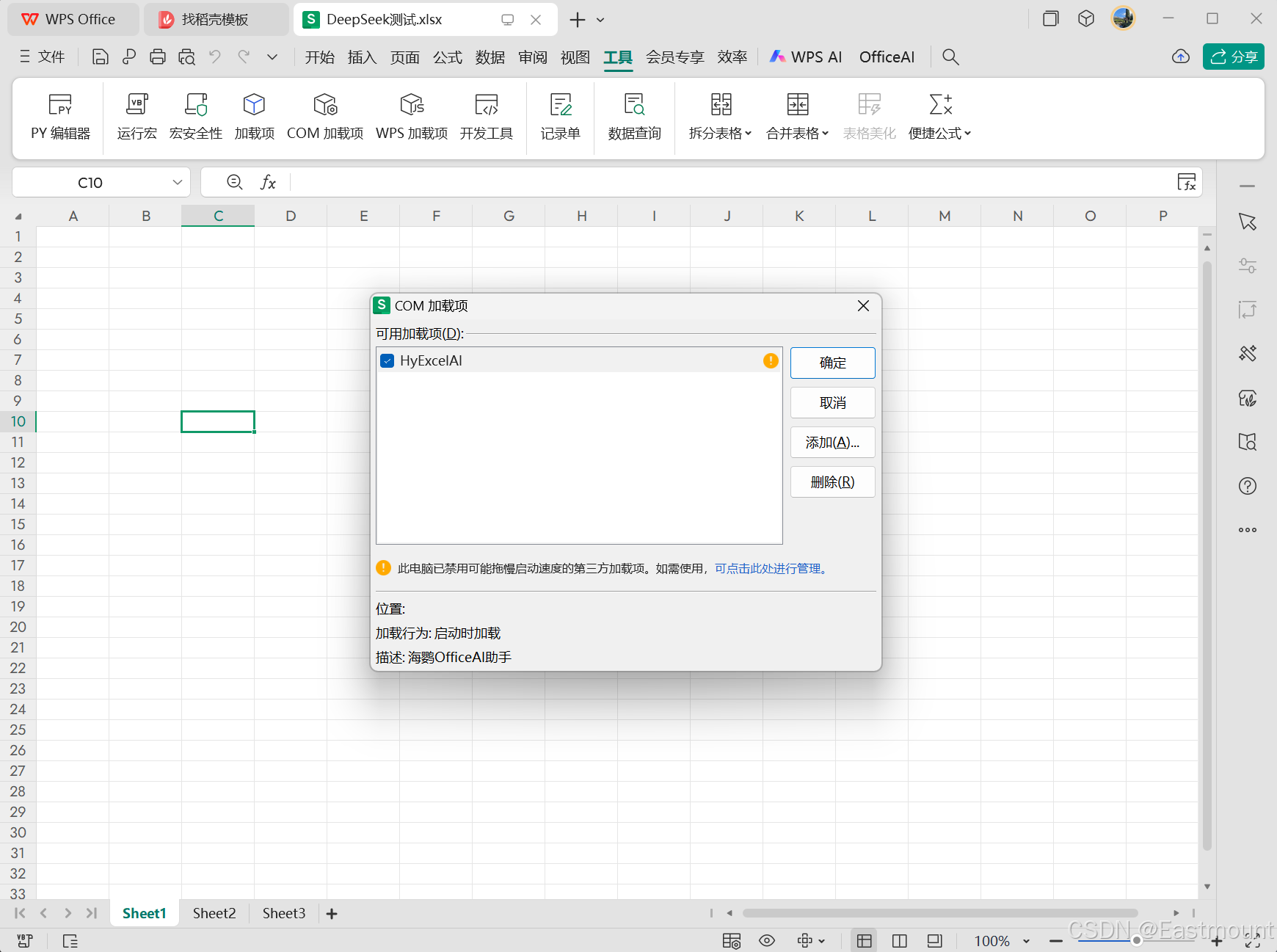1277x952 pixels.
Task: Click the more (three dots) sidebar icon
Action: [x=1248, y=530]
